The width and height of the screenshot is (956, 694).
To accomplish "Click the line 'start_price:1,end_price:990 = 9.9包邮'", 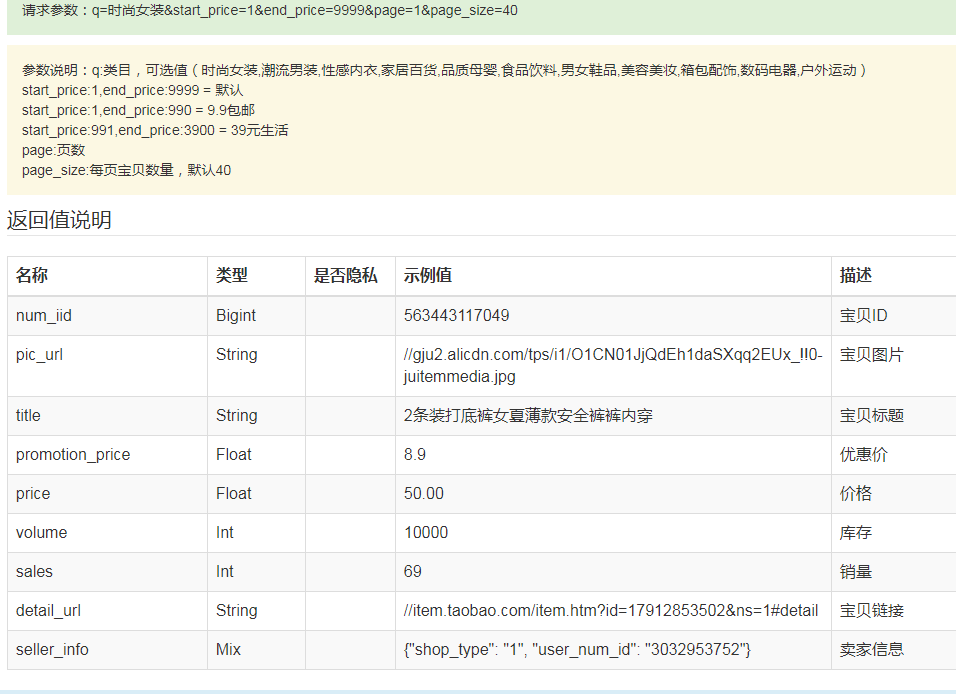I will (x=138, y=110).
